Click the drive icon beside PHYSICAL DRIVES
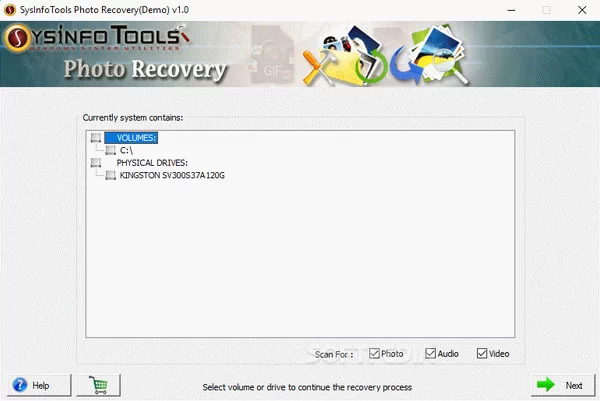 (x=96, y=163)
